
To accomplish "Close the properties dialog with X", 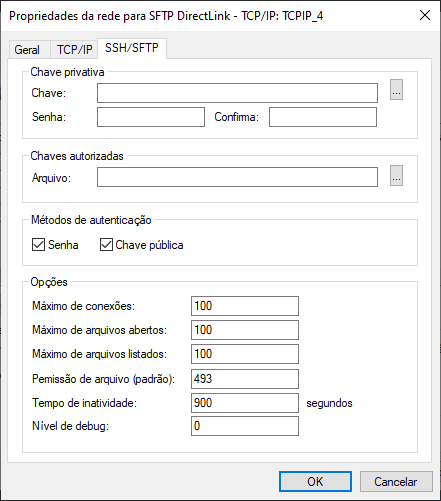I will tap(425, 15).
